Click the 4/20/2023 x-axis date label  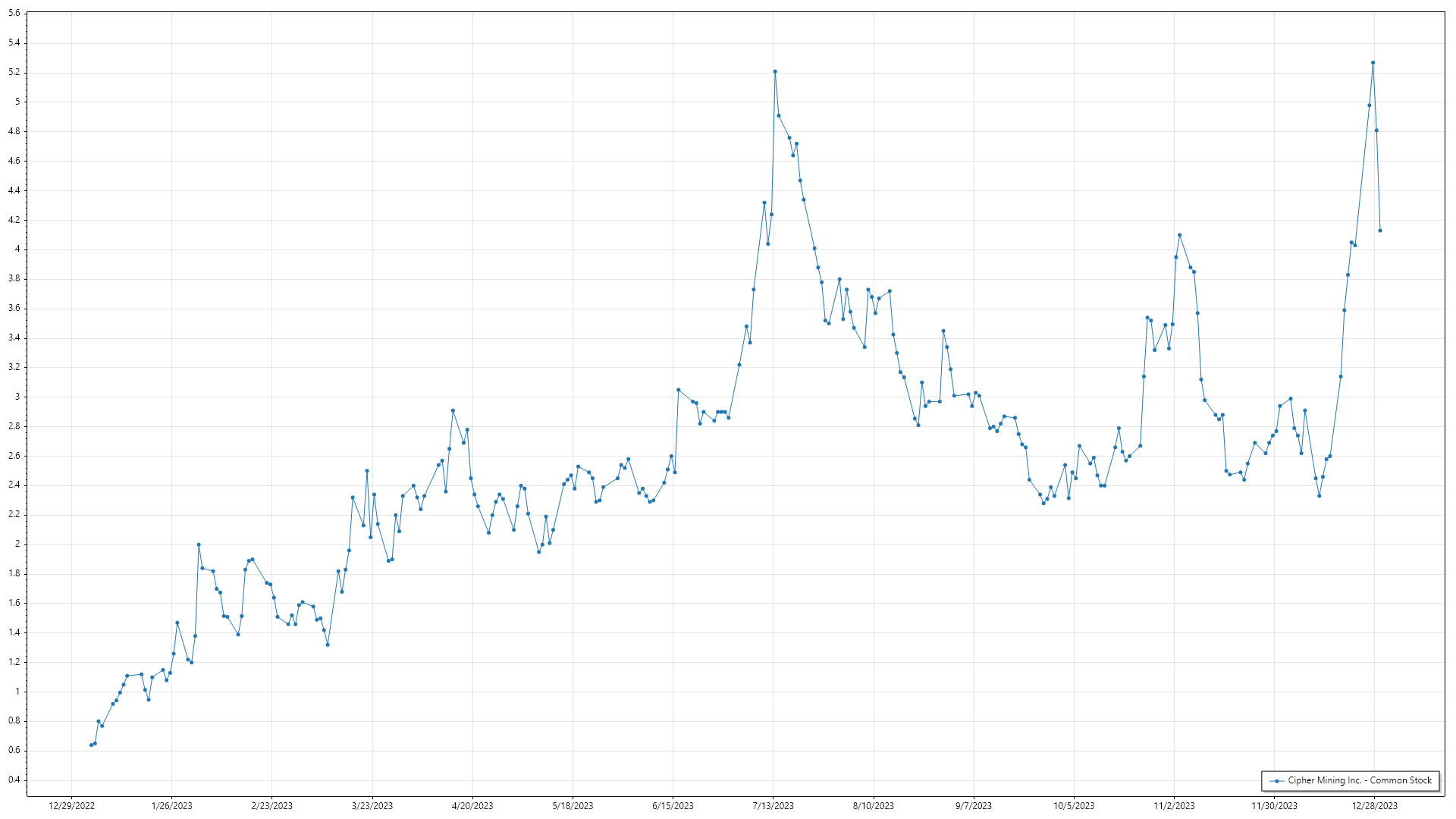click(x=472, y=805)
